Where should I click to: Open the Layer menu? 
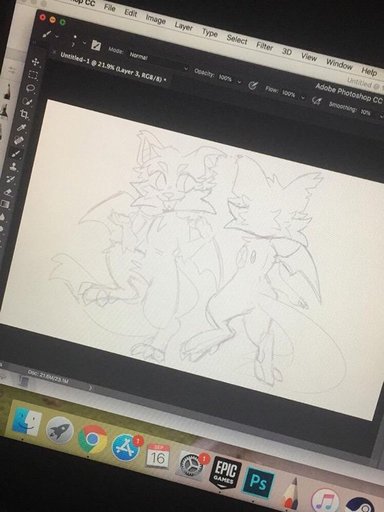coord(184,26)
